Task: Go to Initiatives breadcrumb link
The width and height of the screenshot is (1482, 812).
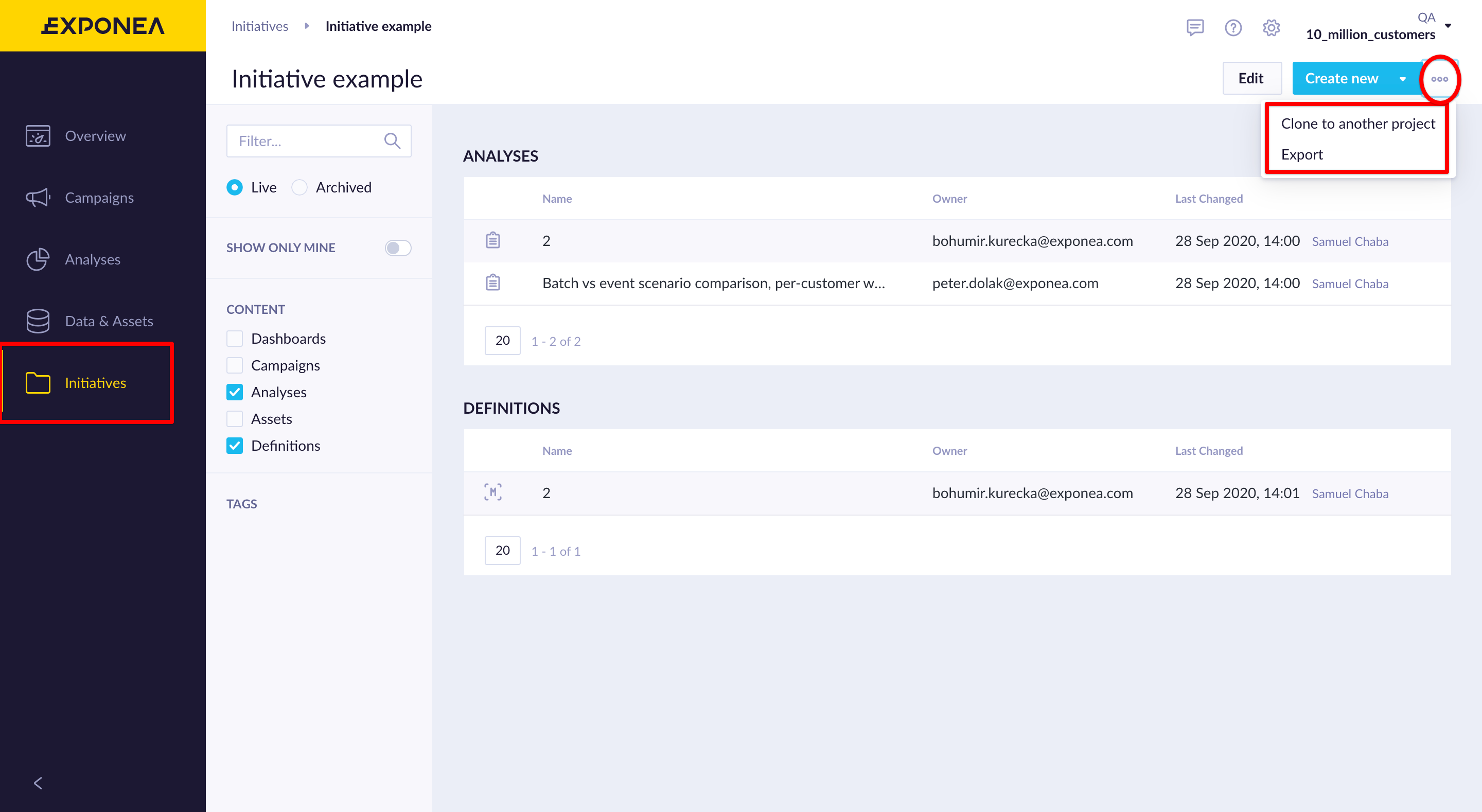Action: point(259,26)
